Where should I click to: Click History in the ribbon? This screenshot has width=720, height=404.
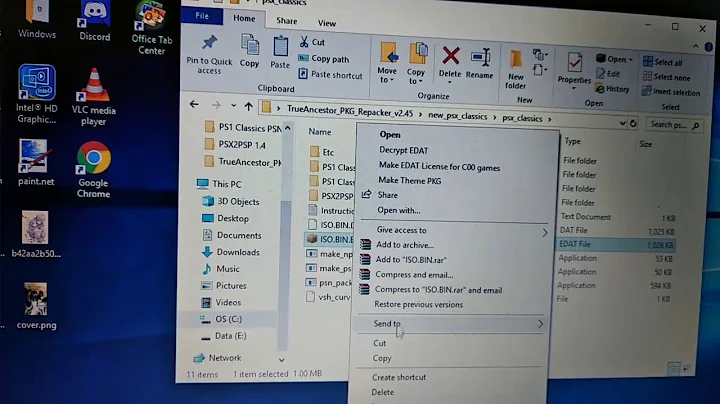(612, 89)
